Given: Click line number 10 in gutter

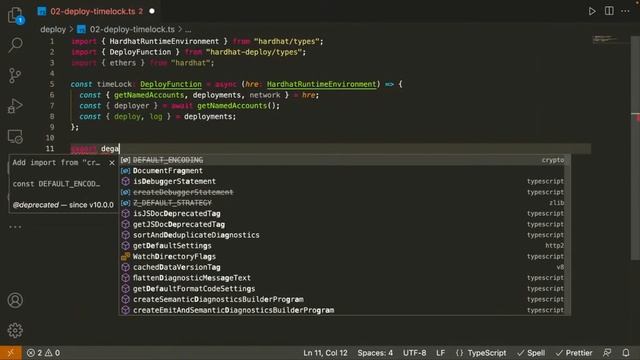Looking at the screenshot, I should pyautogui.click(x=50, y=138).
